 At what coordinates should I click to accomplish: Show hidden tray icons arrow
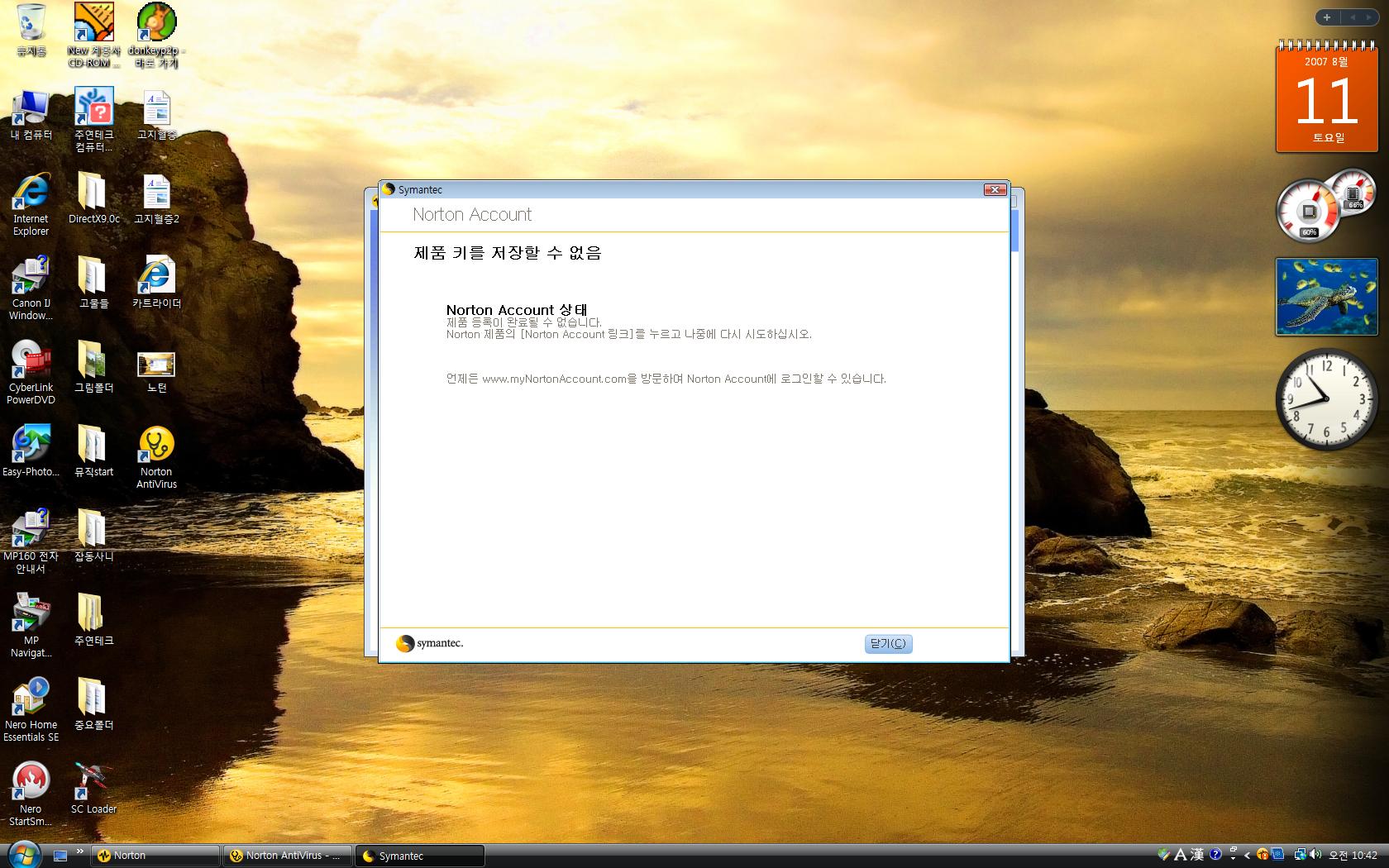point(1247,856)
